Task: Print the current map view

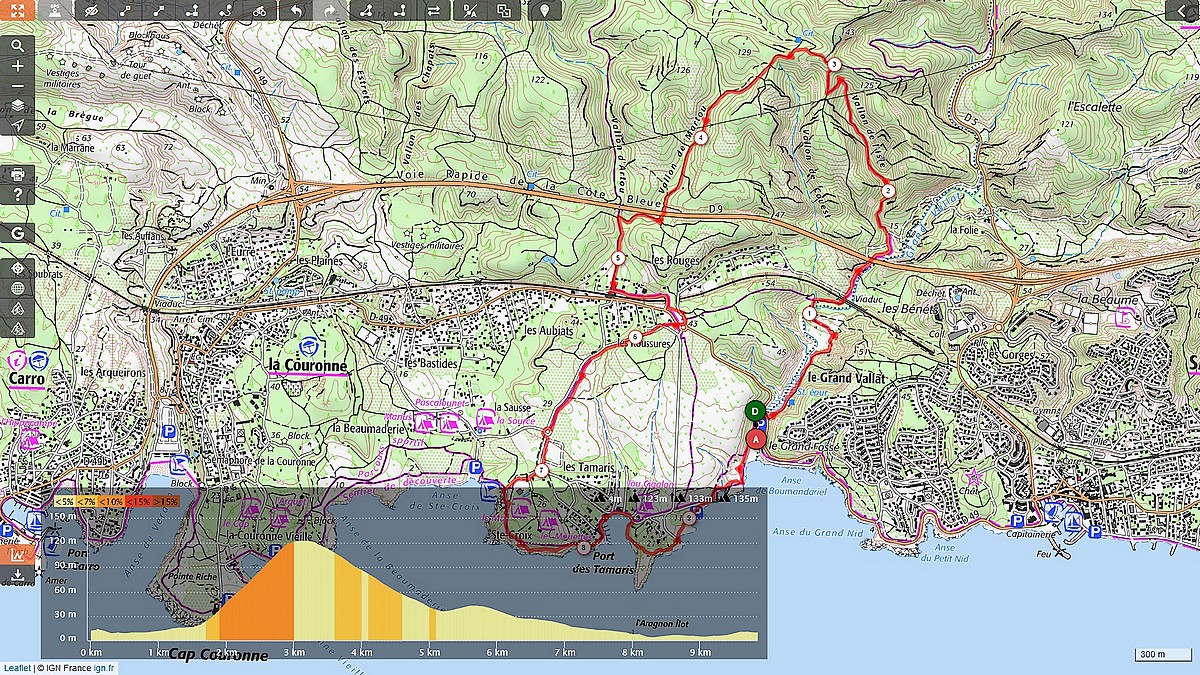Action: pos(17,174)
